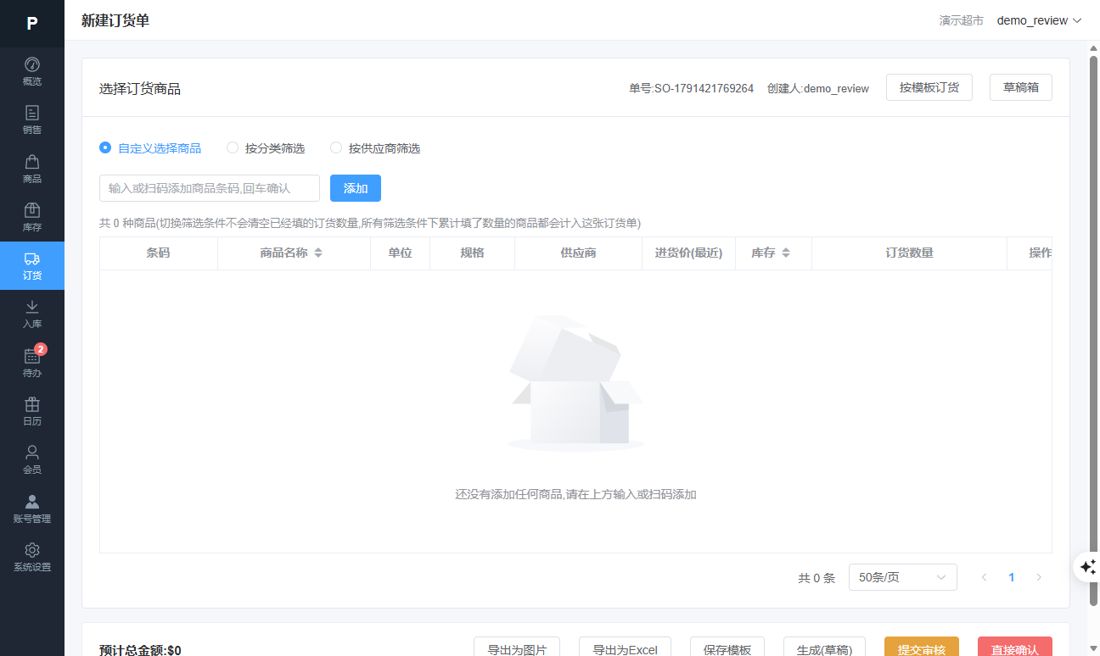Viewport: 1100px width, 656px height.
Task: Click 导出为Excel export button
Action: [x=625, y=649]
